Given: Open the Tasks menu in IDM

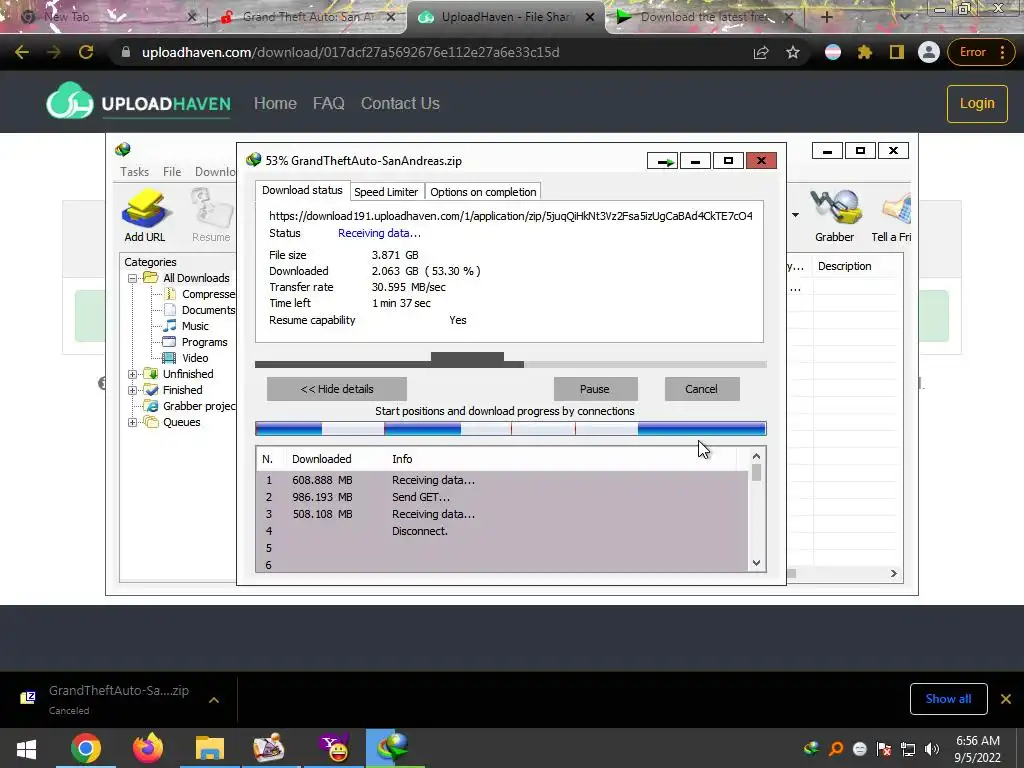Looking at the screenshot, I should [134, 172].
